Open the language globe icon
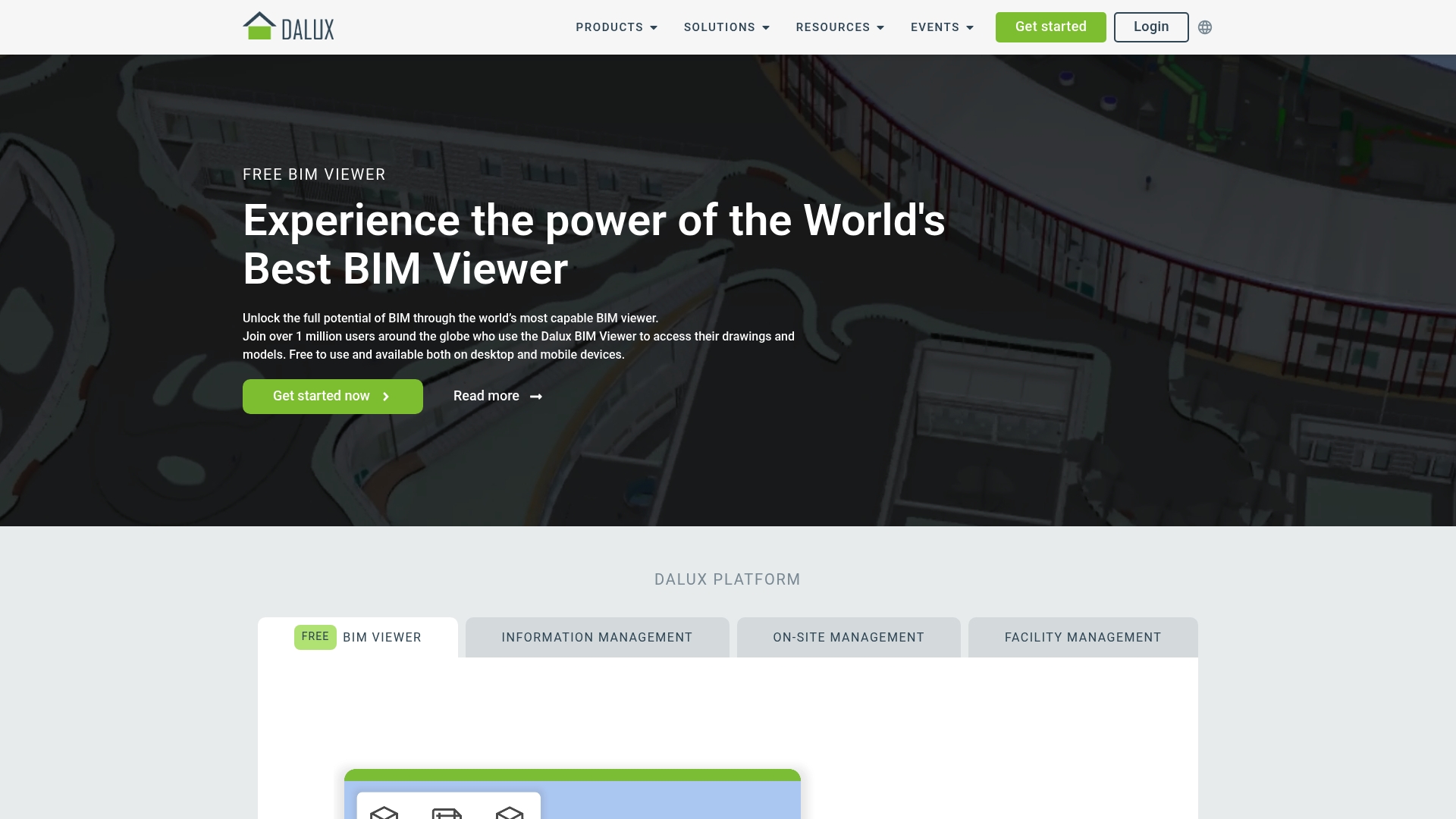 tap(1205, 27)
